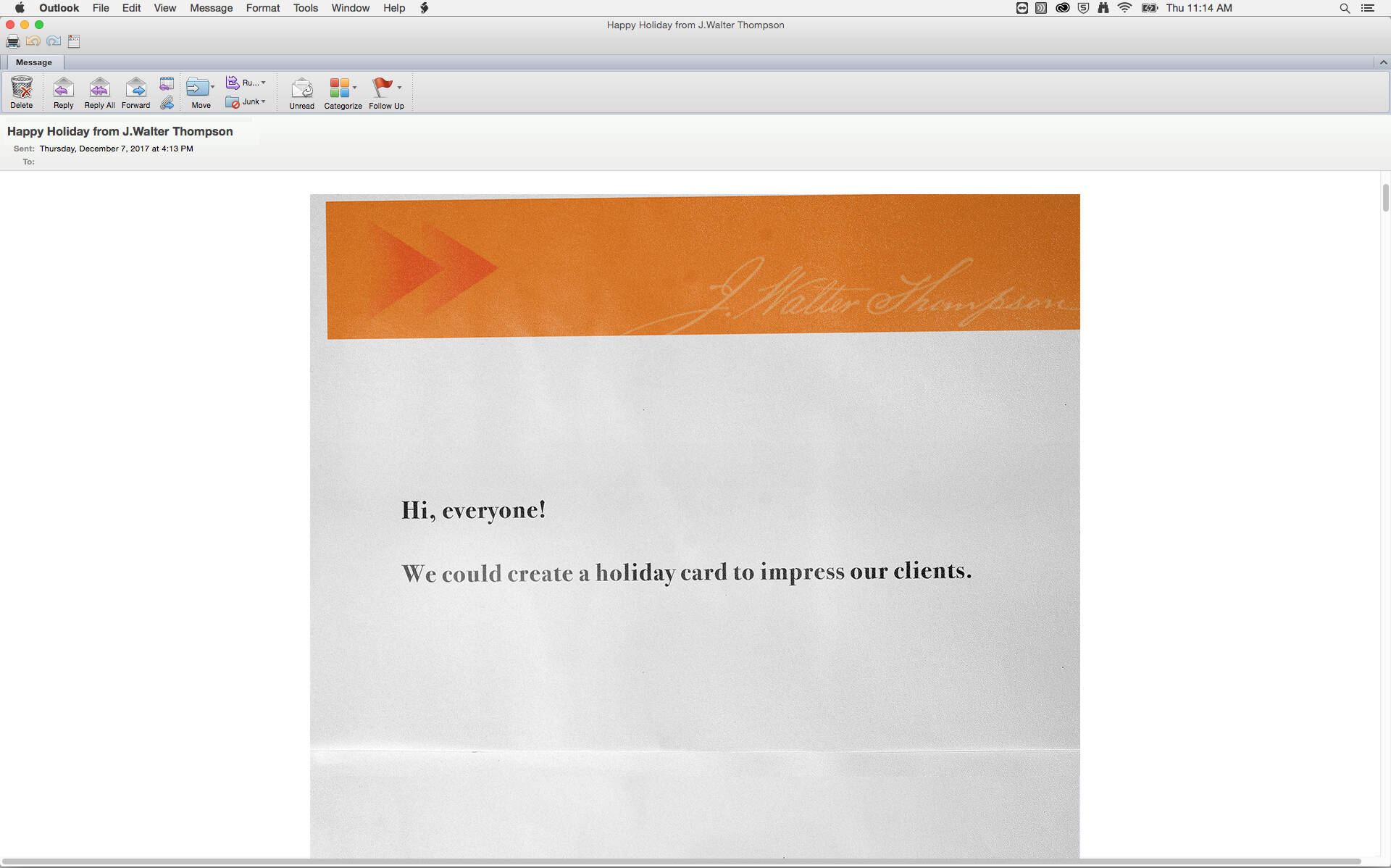Click the orange J. Walter Thompson banner image
1391x868 pixels.
pyautogui.click(x=703, y=267)
